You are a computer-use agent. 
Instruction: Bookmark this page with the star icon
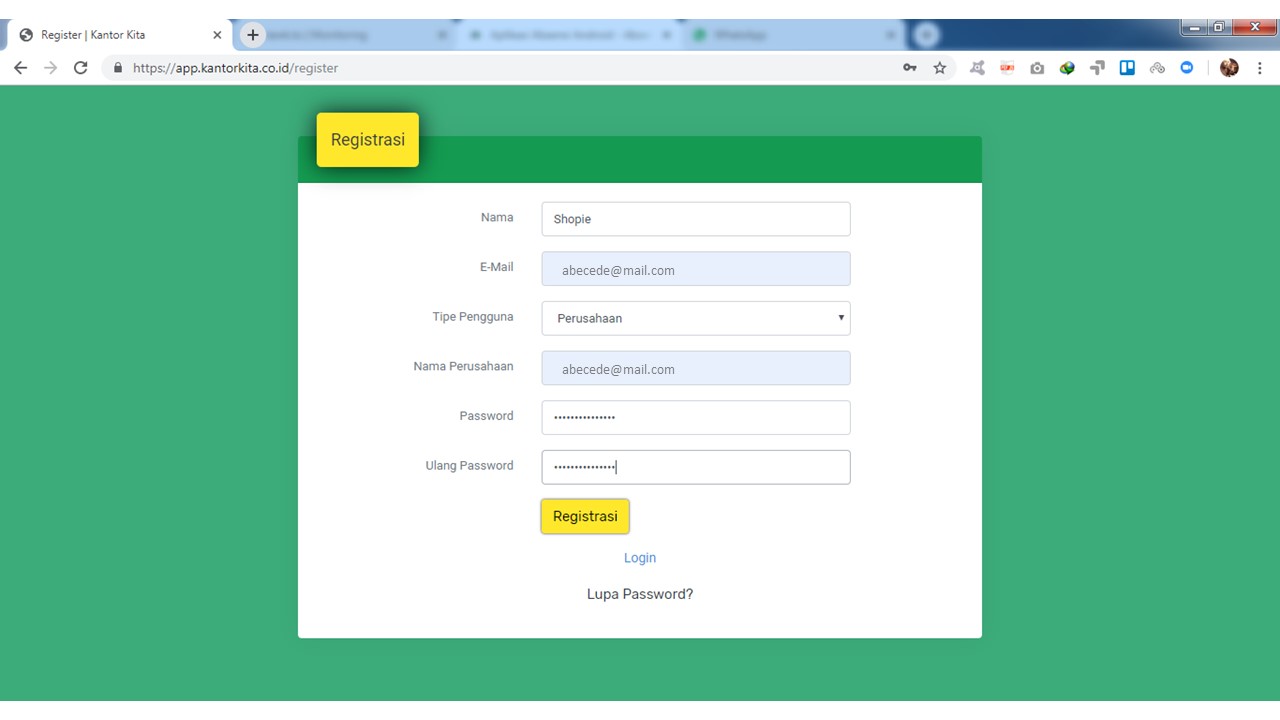pyautogui.click(x=939, y=68)
